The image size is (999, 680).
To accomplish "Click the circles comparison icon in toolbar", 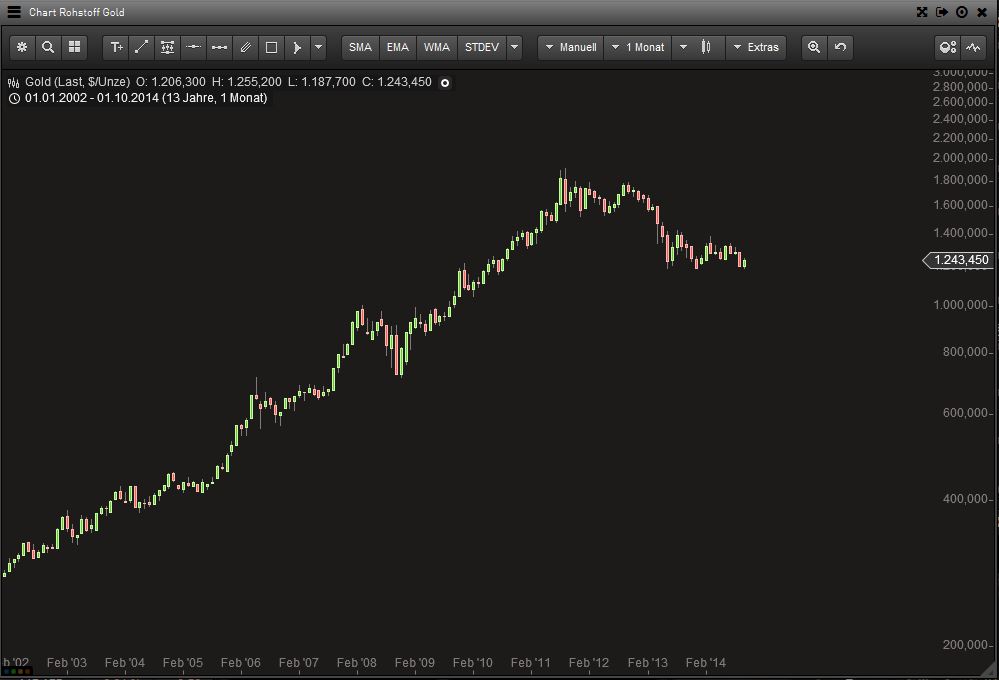I will (947, 47).
